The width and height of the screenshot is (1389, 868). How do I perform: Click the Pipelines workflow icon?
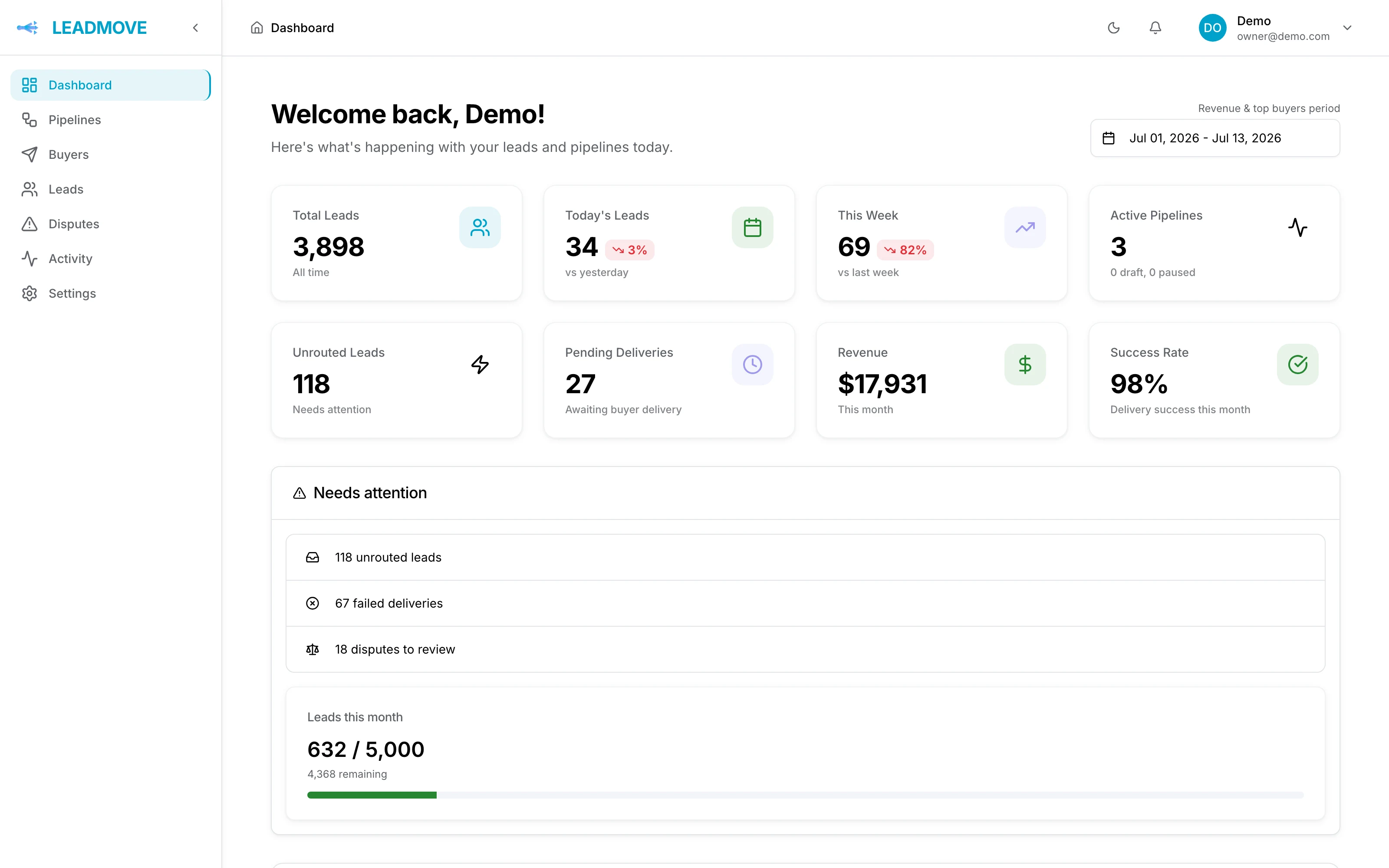click(29, 119)
